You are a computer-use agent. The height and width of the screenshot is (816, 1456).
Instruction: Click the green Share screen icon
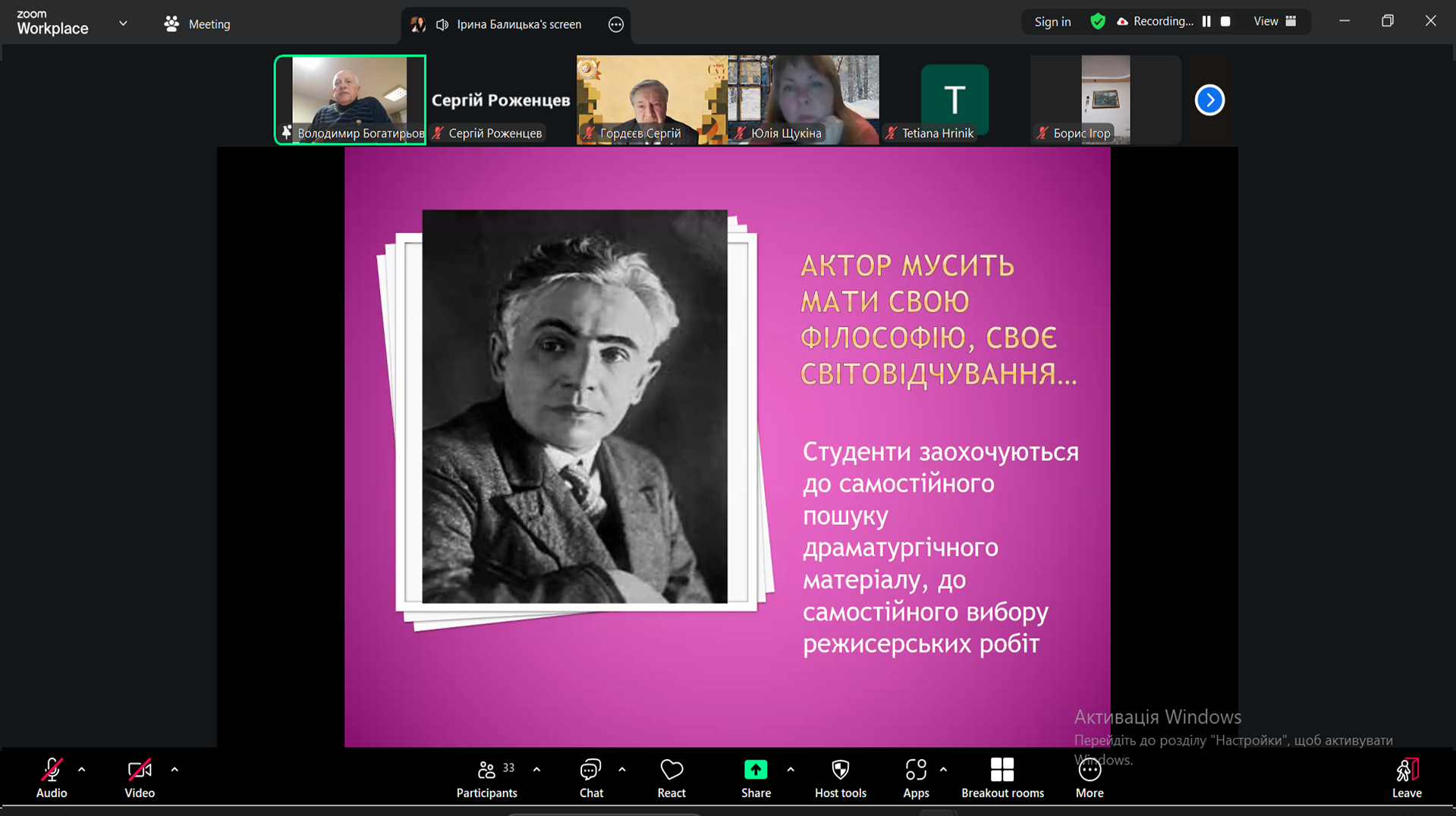[x=755, y=770]
